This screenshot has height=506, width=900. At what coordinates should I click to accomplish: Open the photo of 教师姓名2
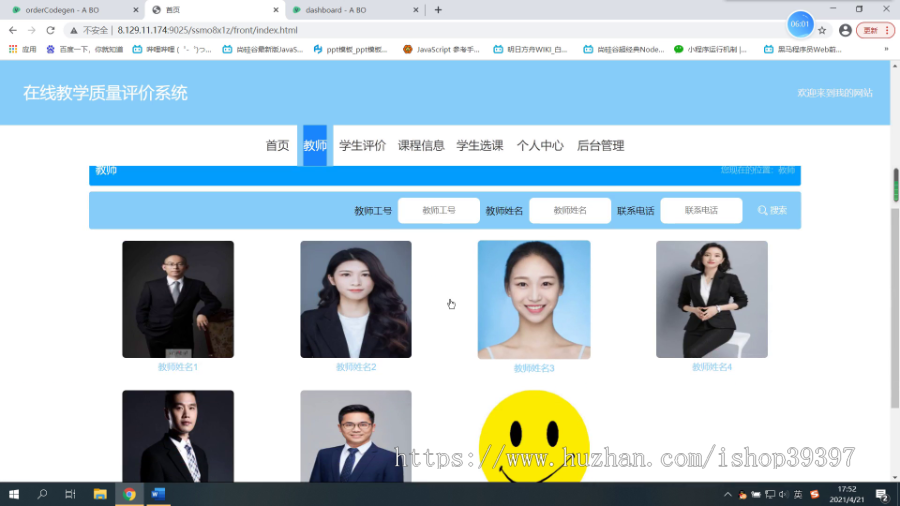356,299
